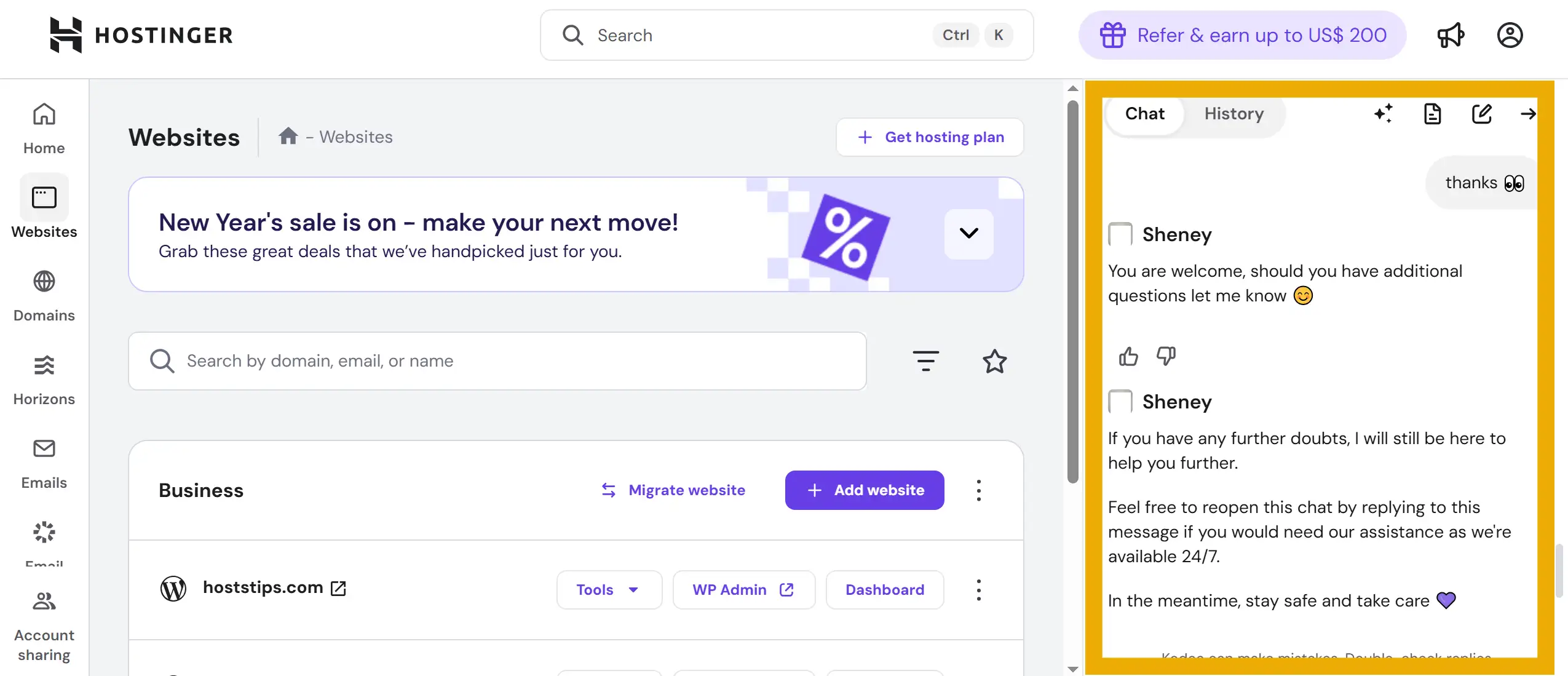Open Emails from the sidebar

tap(44, 463)
